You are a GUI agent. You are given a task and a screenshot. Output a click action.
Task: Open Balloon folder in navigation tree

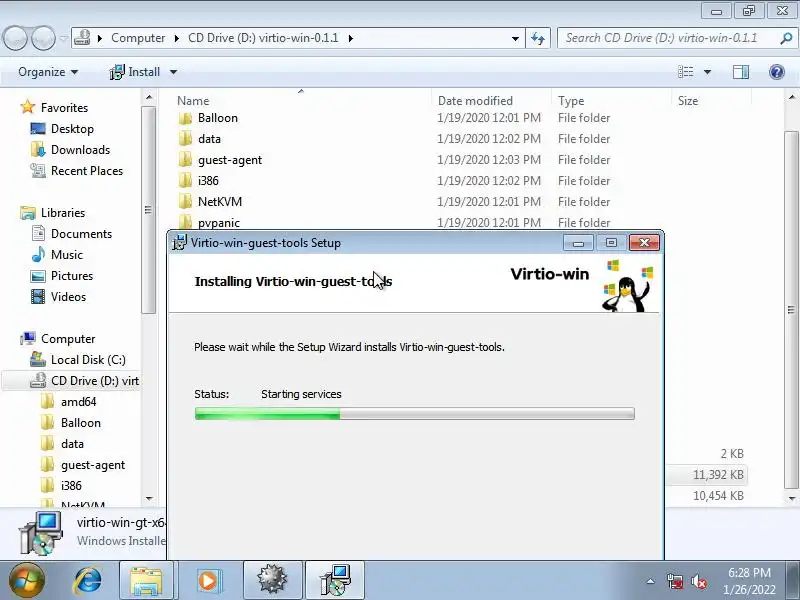point(81,423)
